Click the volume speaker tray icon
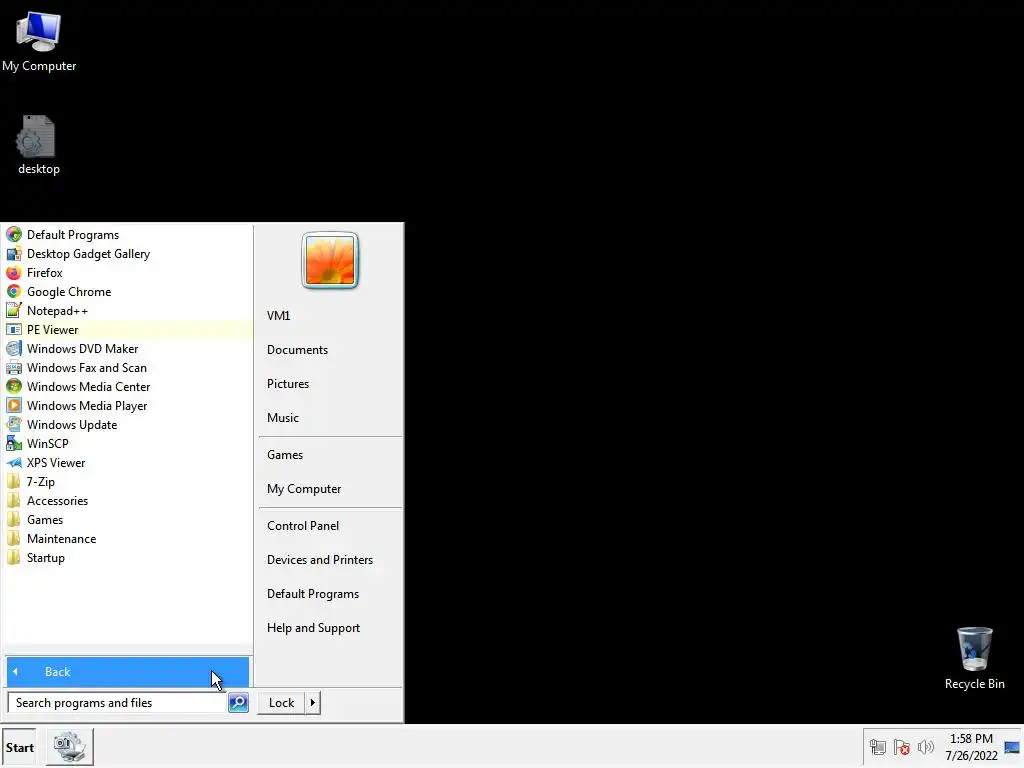The height and width of the screenshot is (768, 1024). [x=925, y=746]
